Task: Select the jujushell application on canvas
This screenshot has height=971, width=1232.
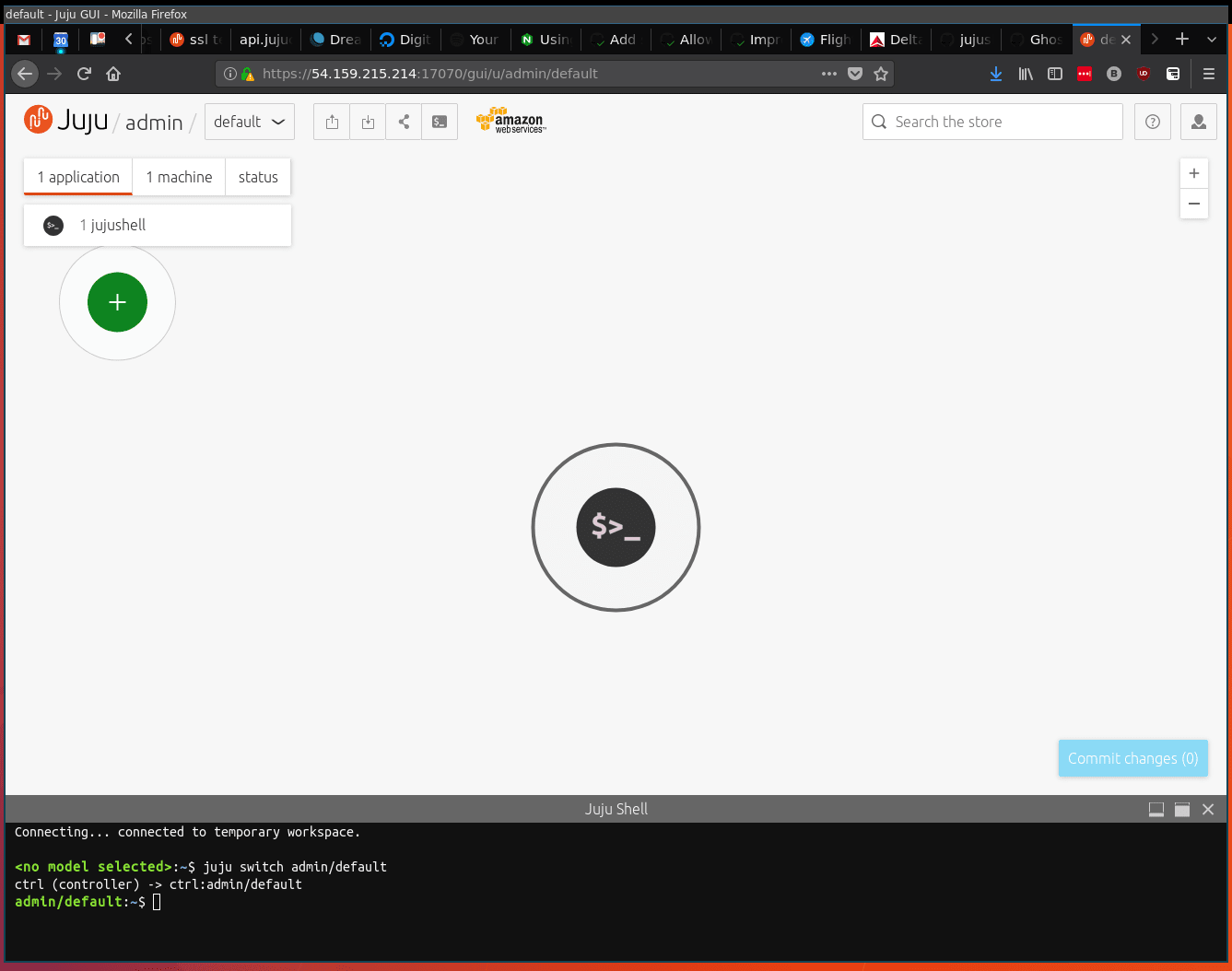Action: click(616, 527)
